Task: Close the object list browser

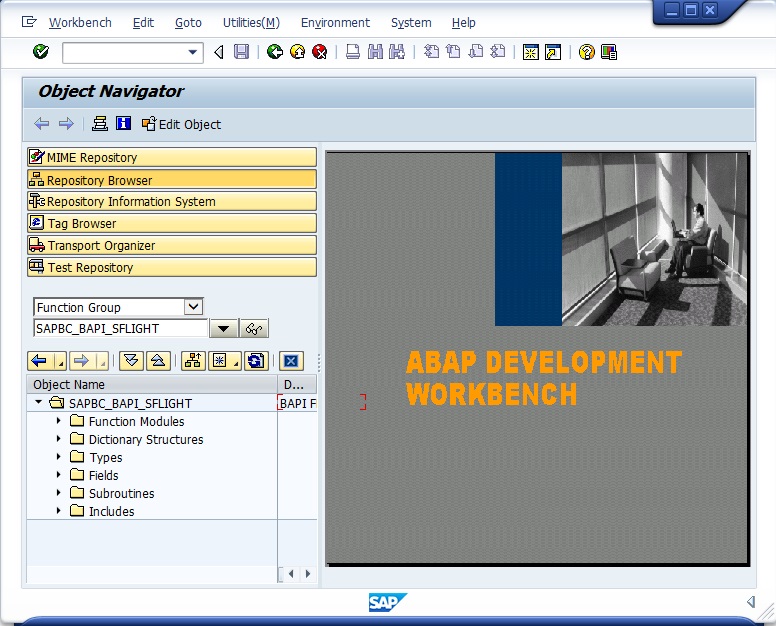Action: [291, 361]
